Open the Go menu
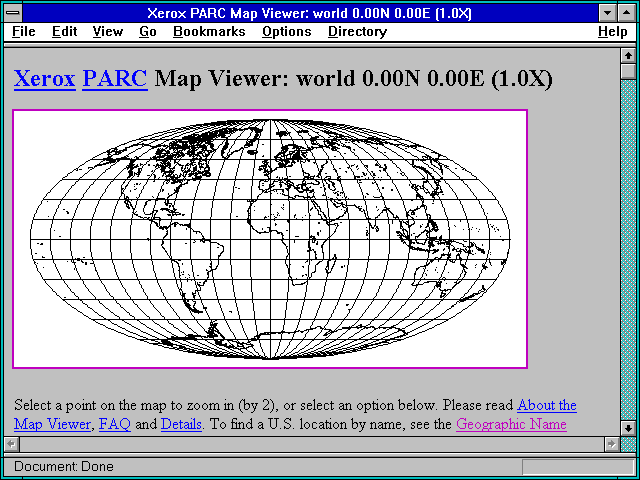 147,31
